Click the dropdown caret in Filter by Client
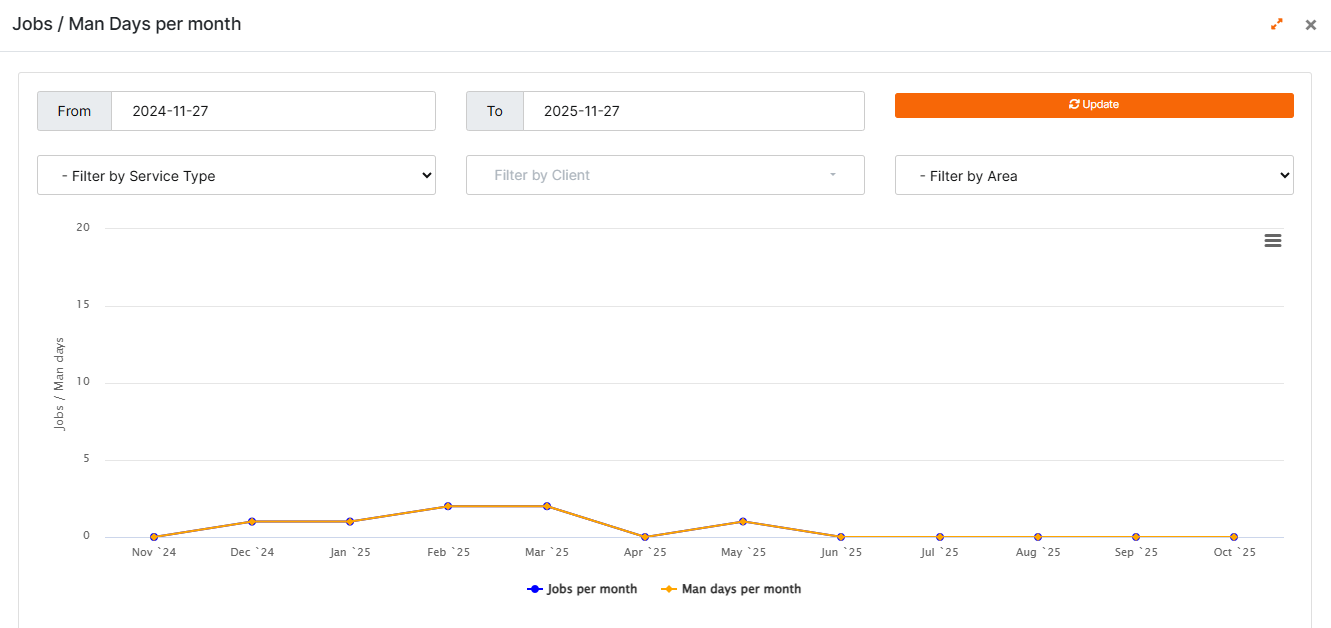 [832, 175]
